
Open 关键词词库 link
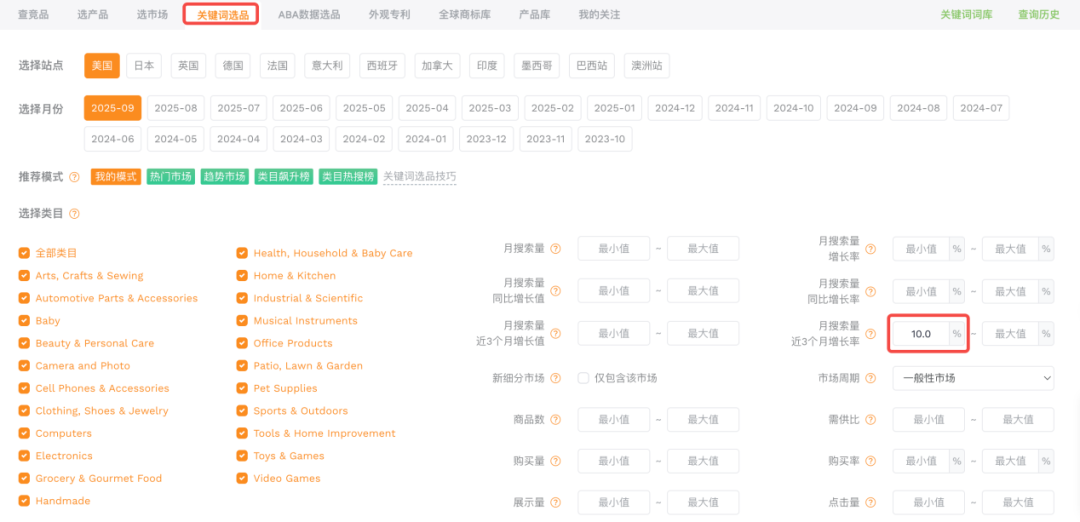coord(966,14)
